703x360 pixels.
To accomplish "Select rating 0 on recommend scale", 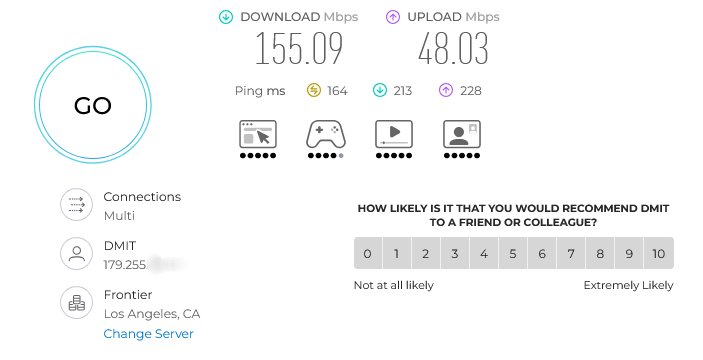I will pos(368,253).
